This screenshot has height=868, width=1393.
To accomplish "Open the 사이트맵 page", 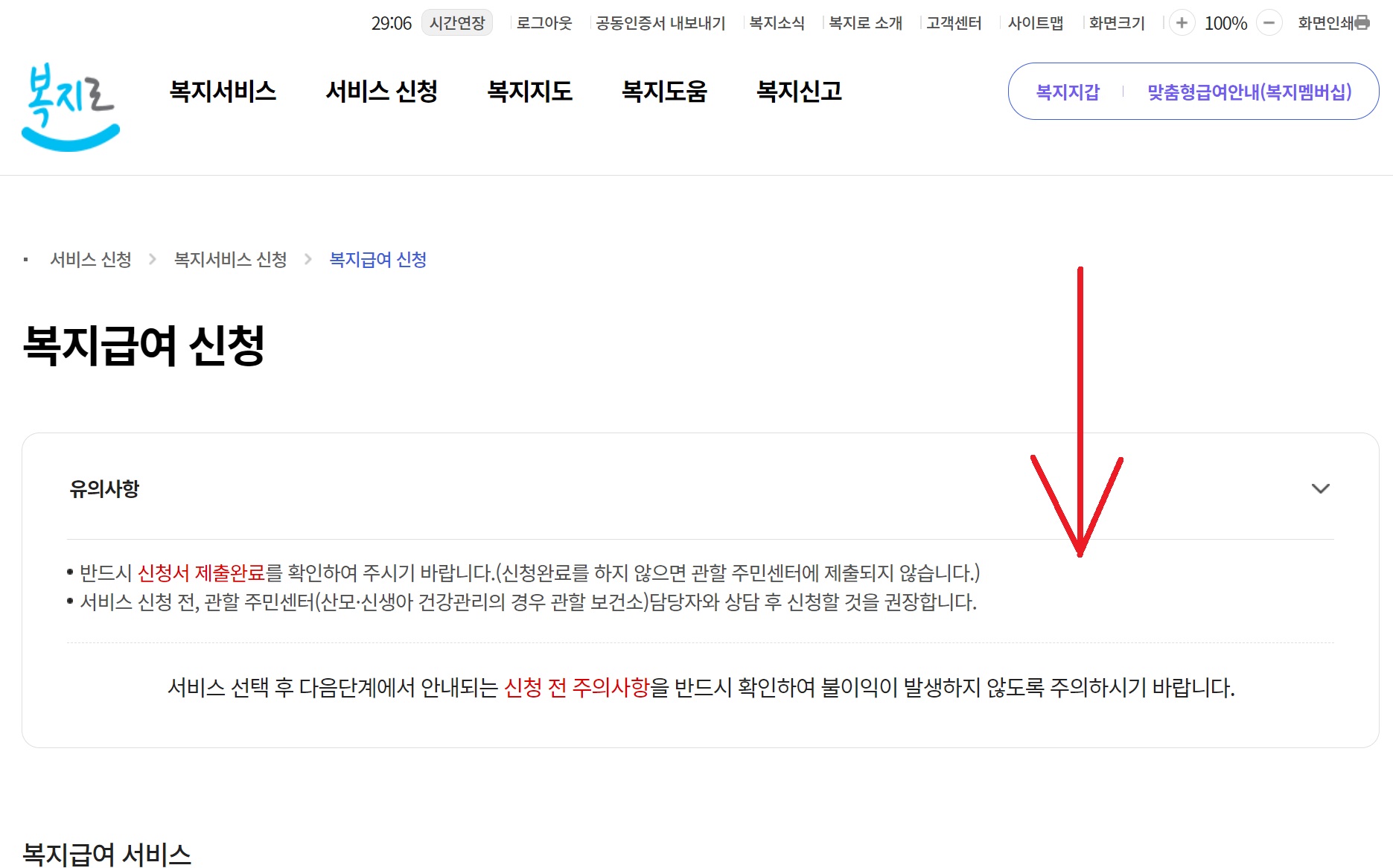I will point(1036,23).
